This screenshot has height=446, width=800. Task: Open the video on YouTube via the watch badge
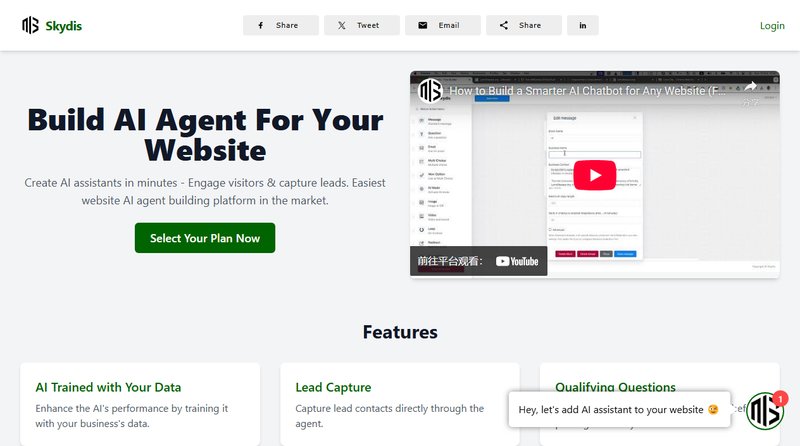[x=478, y=261]
